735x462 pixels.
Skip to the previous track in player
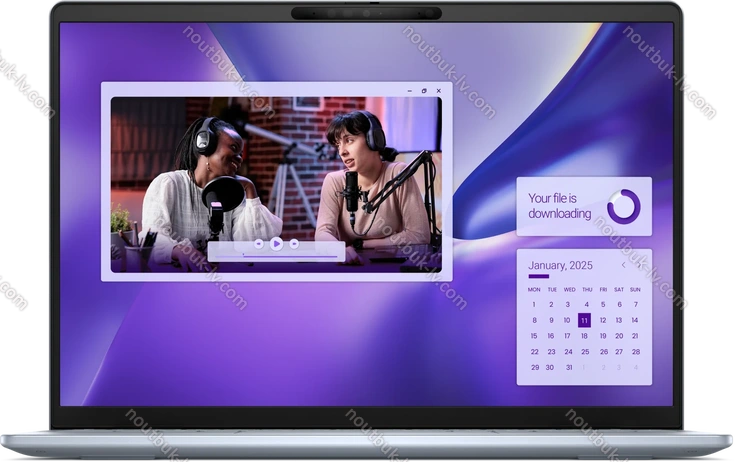tap(259, 243)
